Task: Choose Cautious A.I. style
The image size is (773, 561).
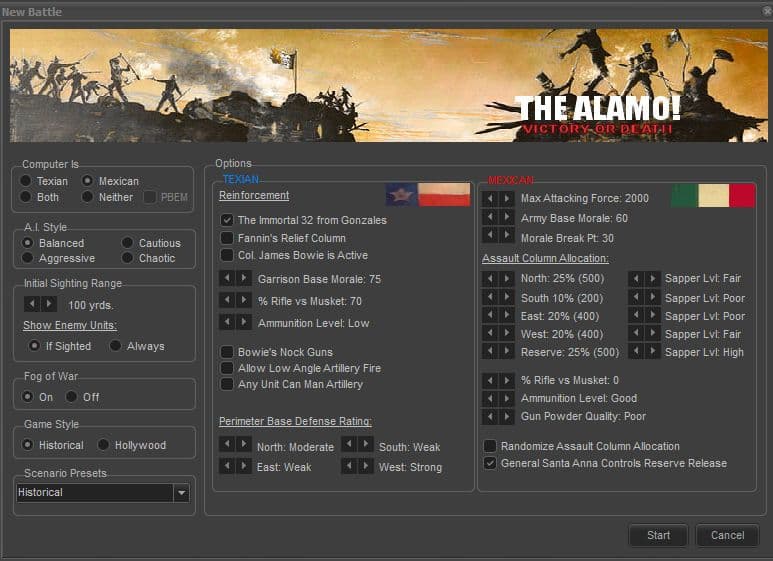Action: (x=128, y=243)
